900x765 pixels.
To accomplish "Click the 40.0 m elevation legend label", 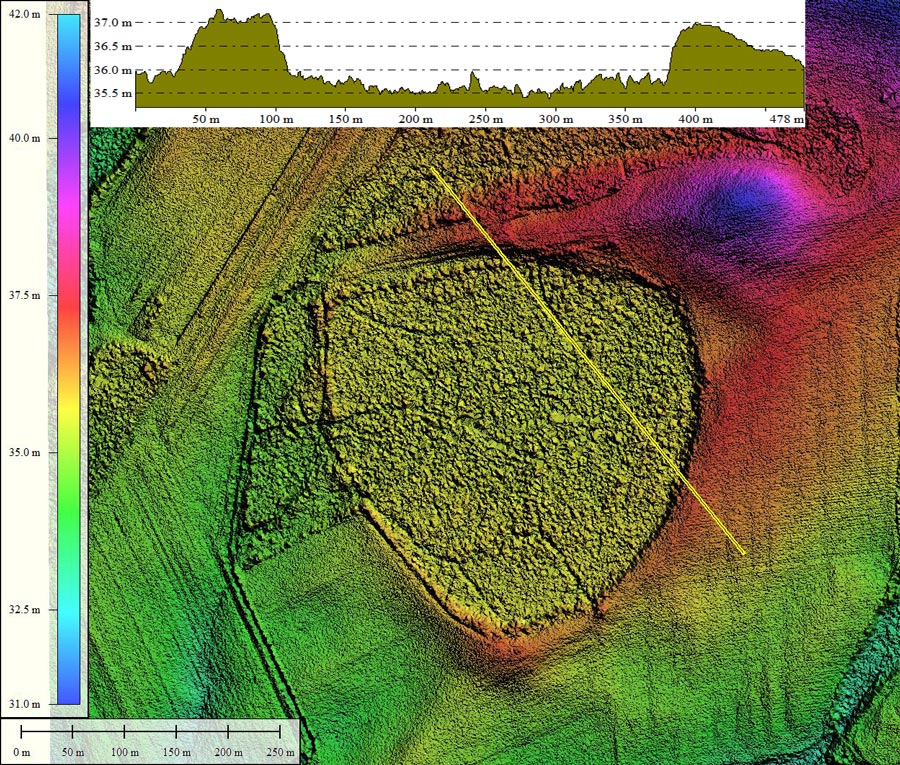I will pos(25,138).
